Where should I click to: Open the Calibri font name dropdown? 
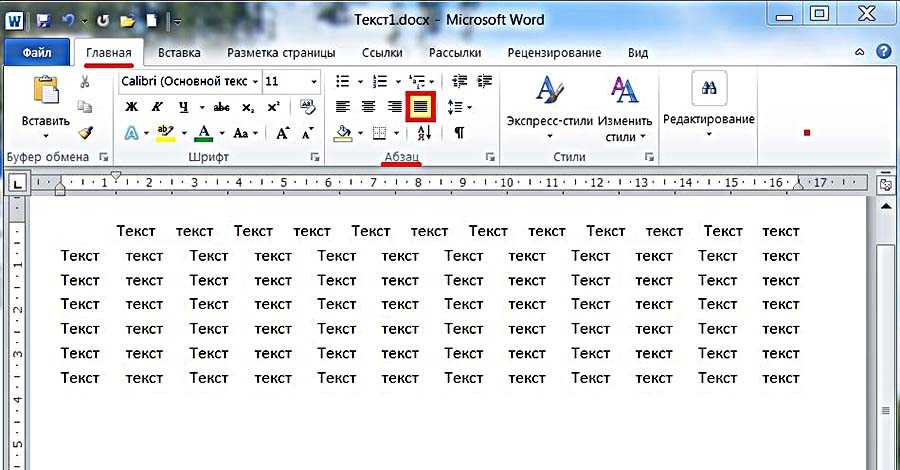click(256, 81)
